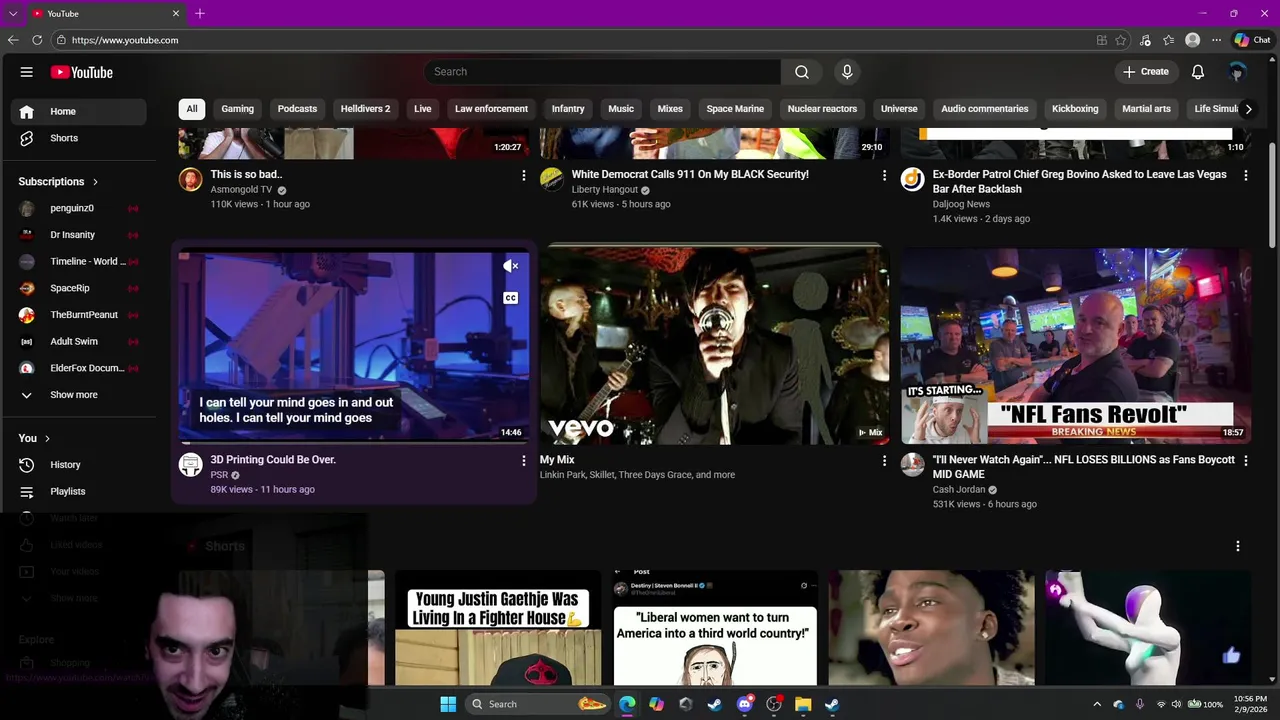Toggle captions on preview video
The image size is (1280, 720).
(510, 298)
